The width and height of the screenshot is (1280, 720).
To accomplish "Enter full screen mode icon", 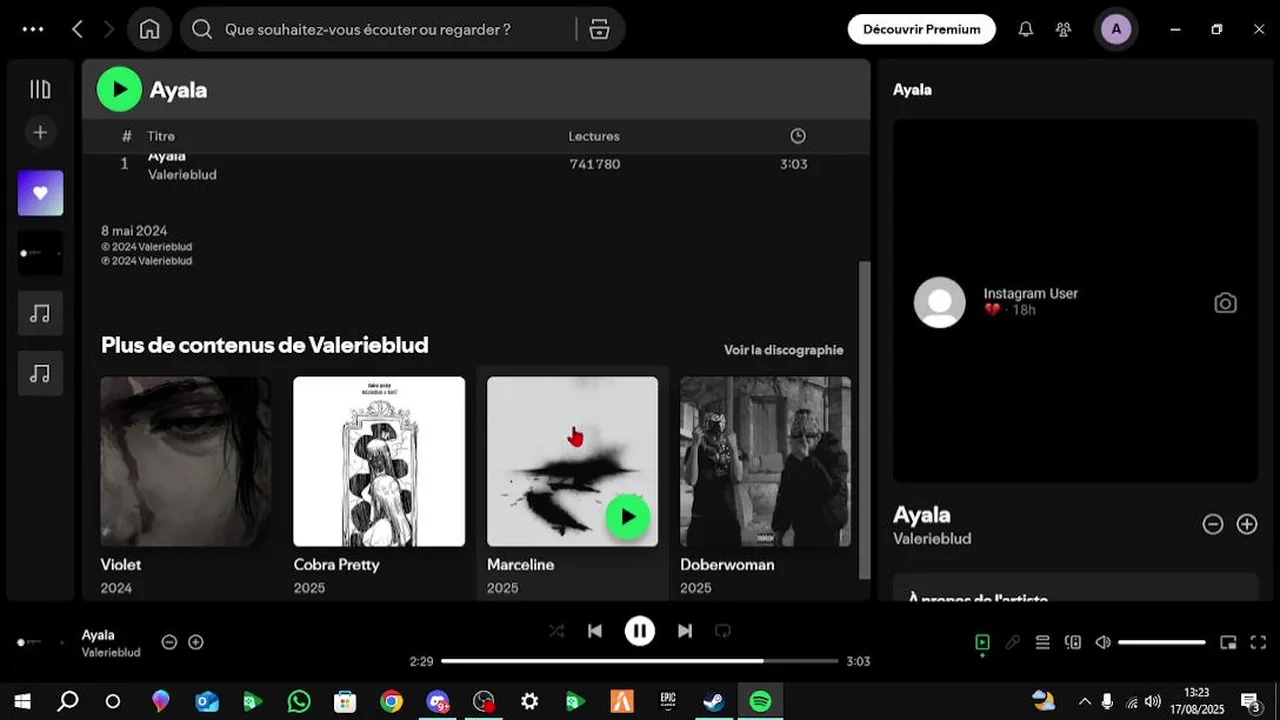I will [x=1258, y=642].
